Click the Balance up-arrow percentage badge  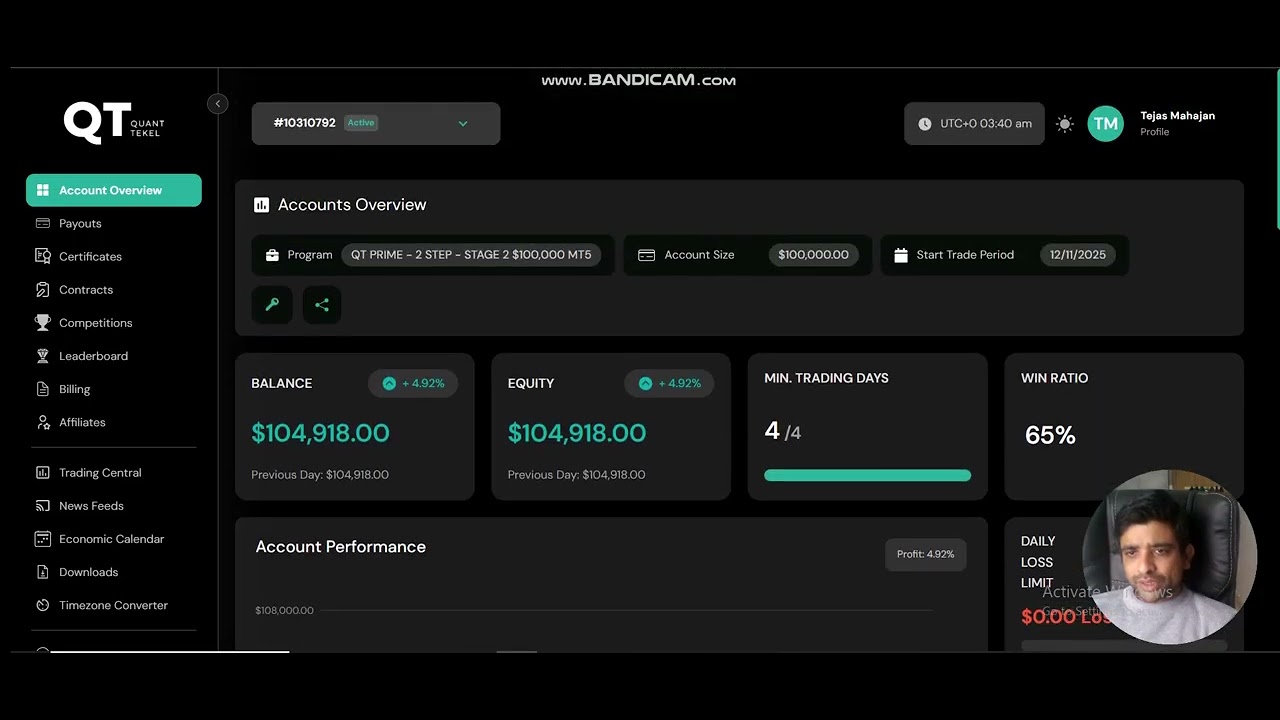pos(413,383)
